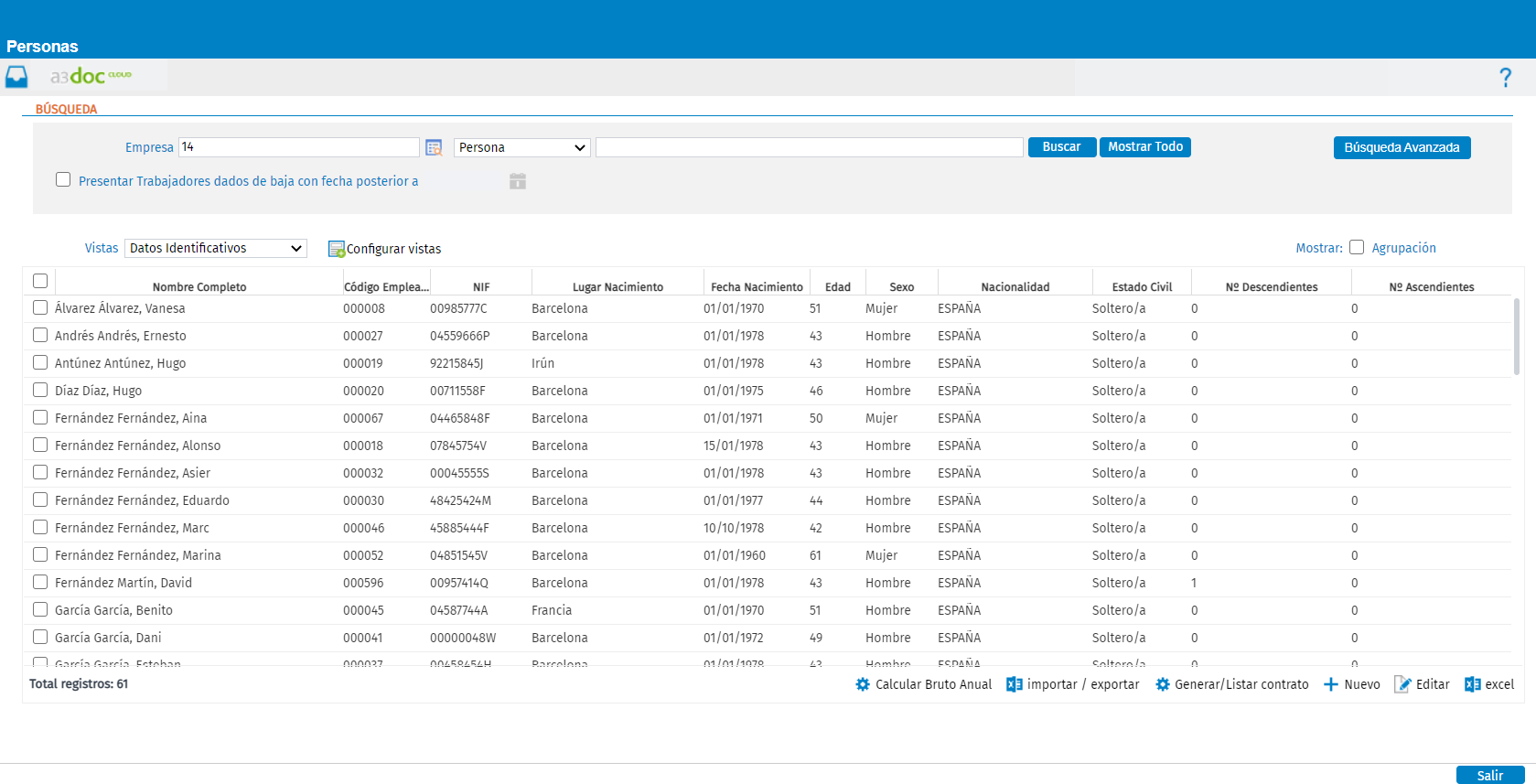This screenshot has width=1536, height=784.
Task: Click the table vertical scrollbar thumb
Action: click(1516, 336)
